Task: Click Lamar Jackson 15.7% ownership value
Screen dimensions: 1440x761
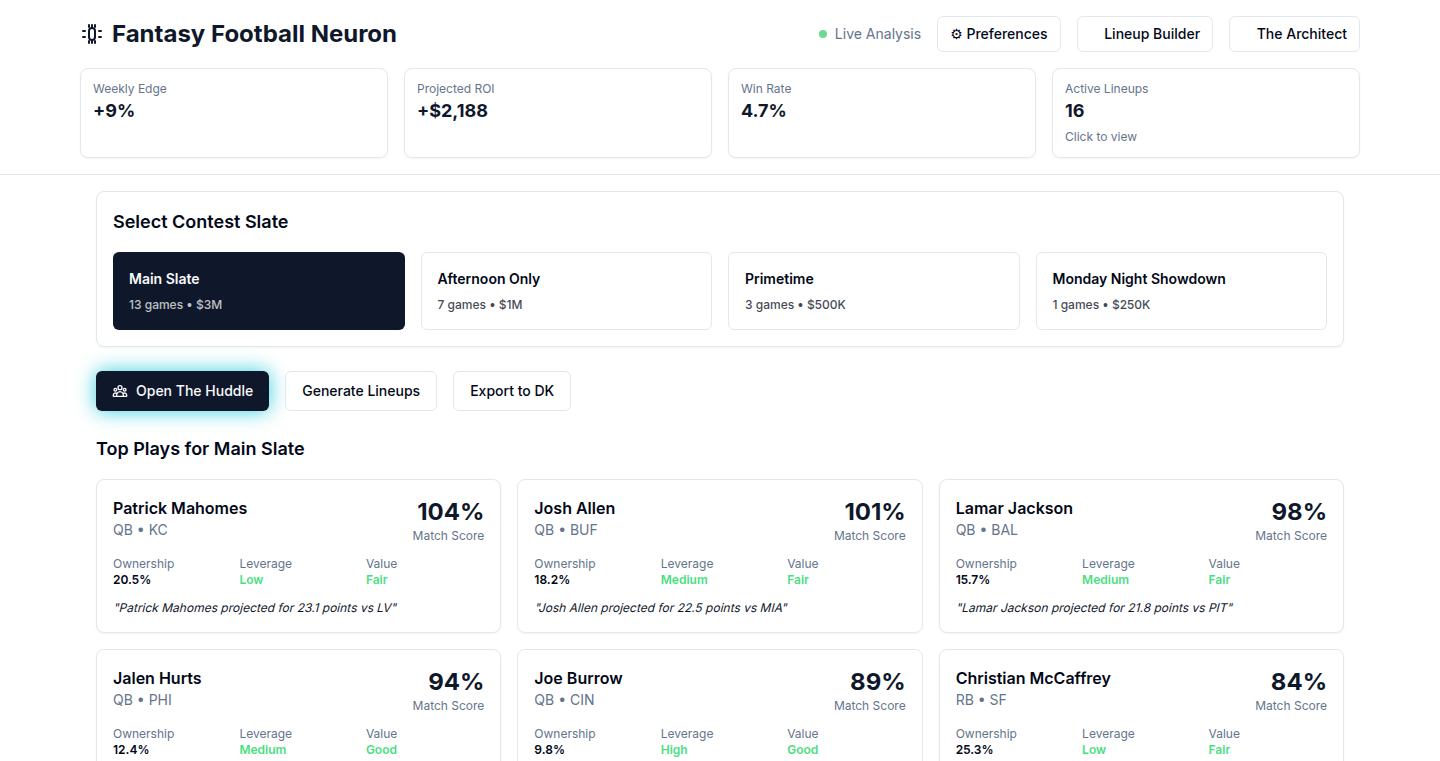Action: [973, 580]
